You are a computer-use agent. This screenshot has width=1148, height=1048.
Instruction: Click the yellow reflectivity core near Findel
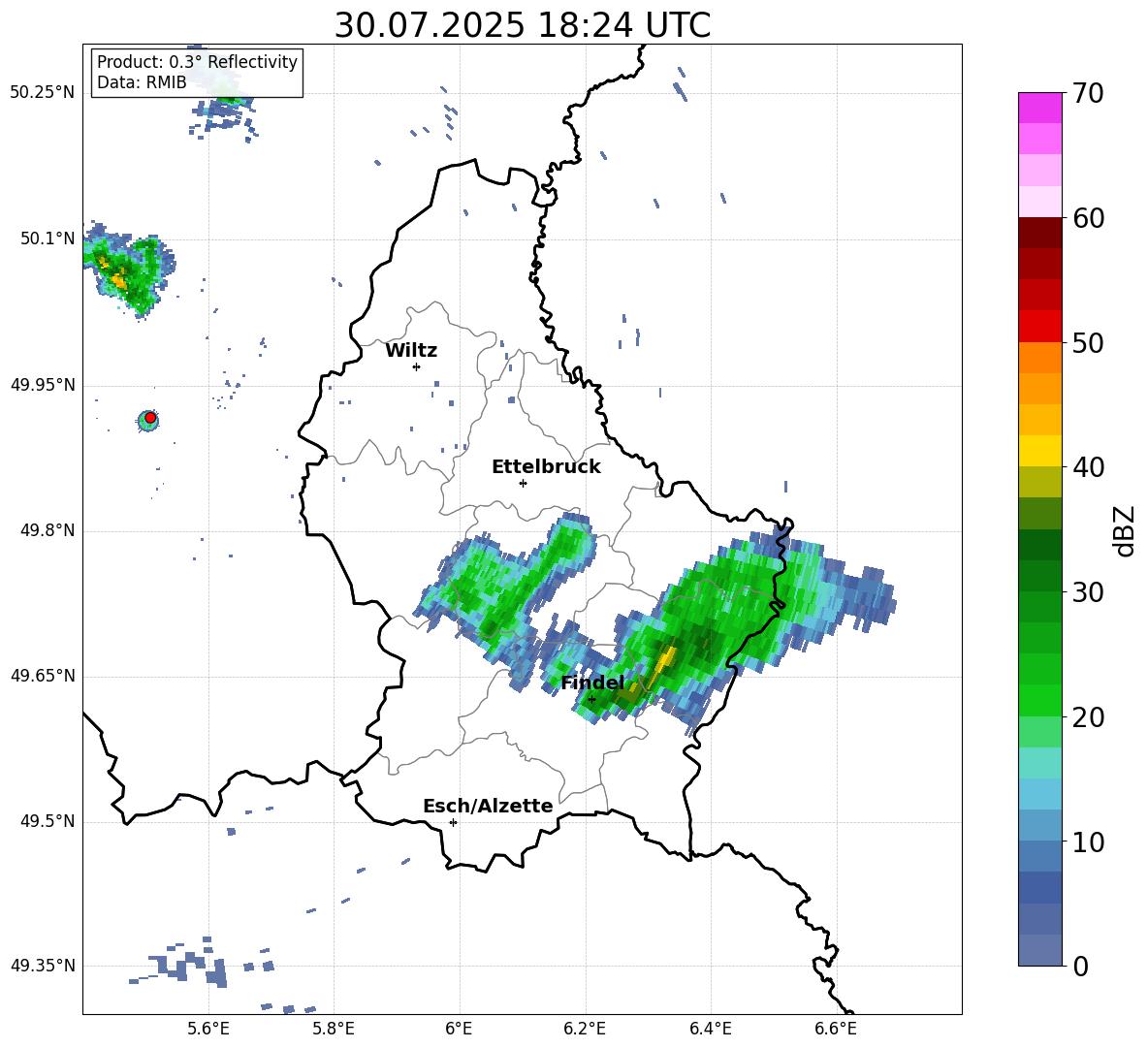pyautogui.click(x=665, y=661)
